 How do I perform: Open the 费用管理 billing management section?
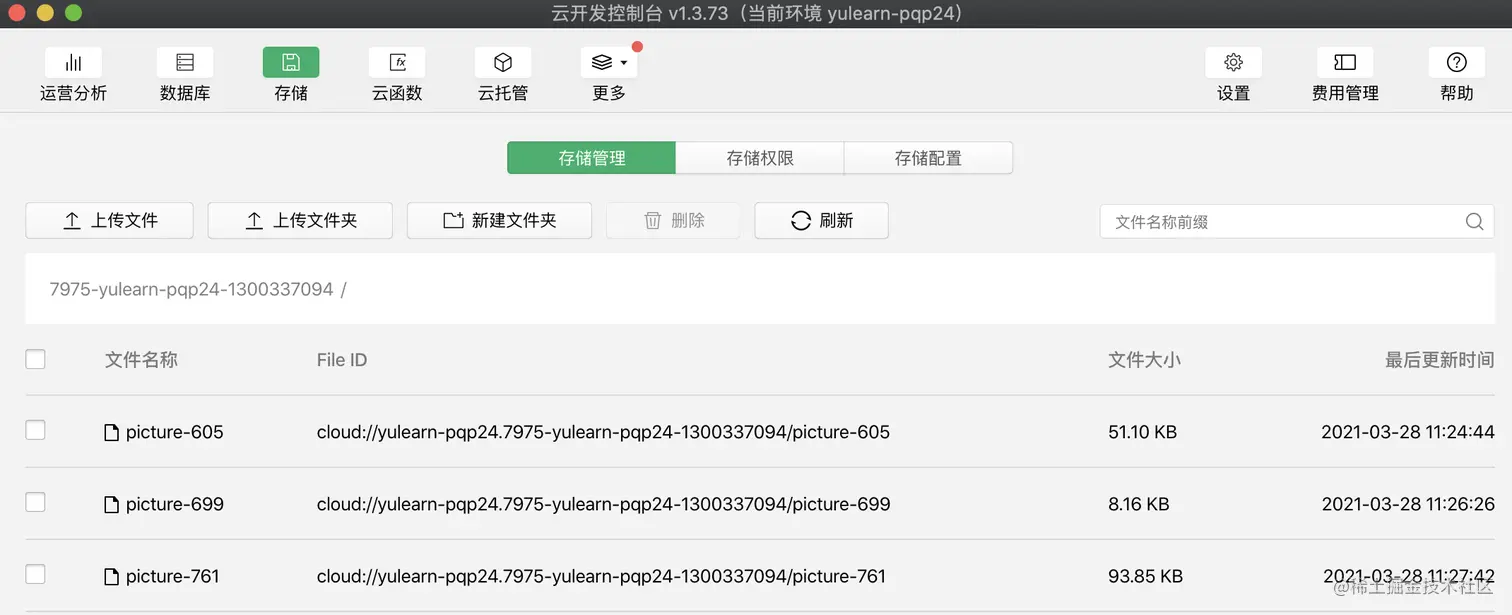(x=1344, y=73)
